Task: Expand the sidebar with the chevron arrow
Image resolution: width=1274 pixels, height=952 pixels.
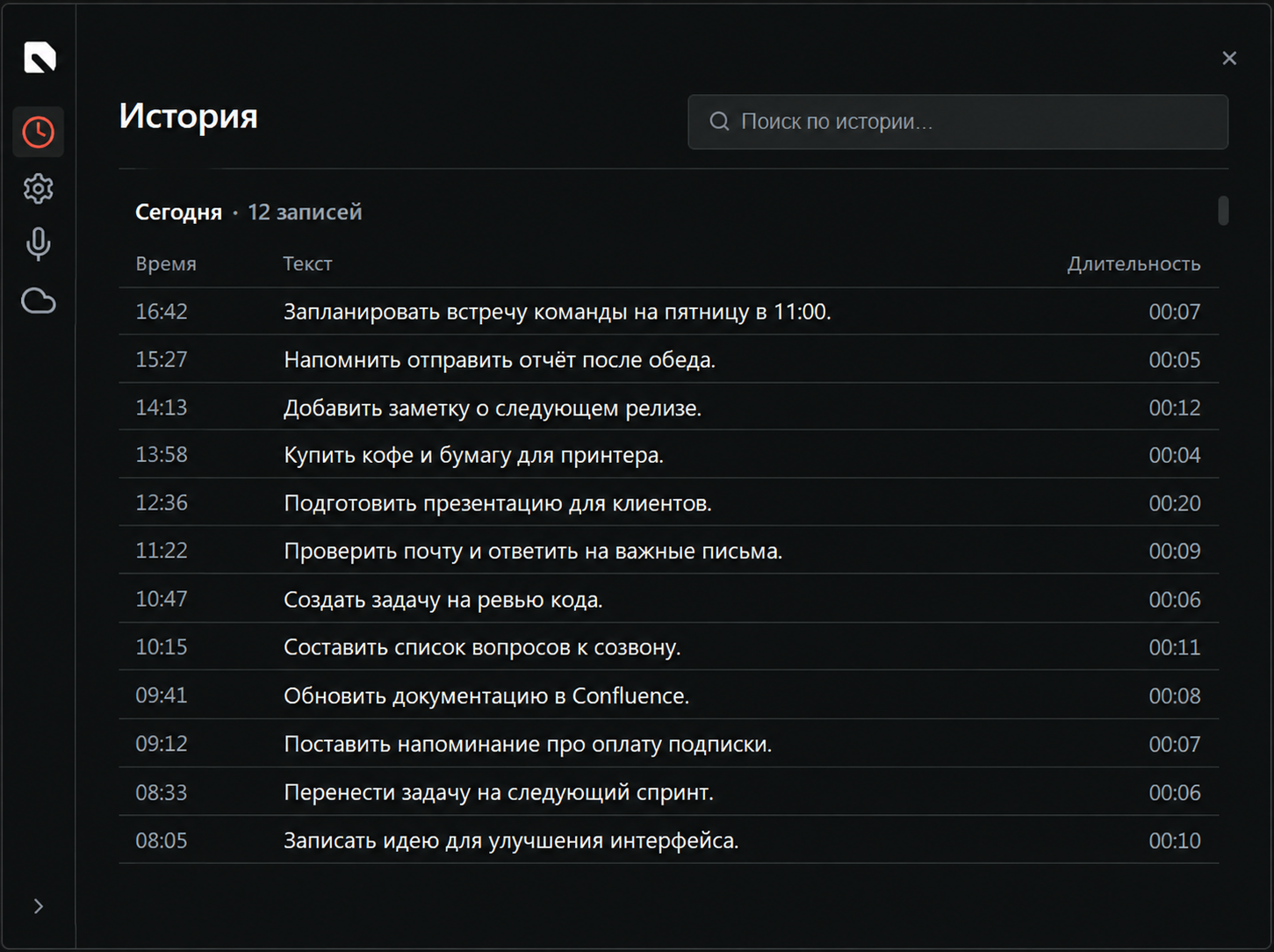Action: [39, 906]
